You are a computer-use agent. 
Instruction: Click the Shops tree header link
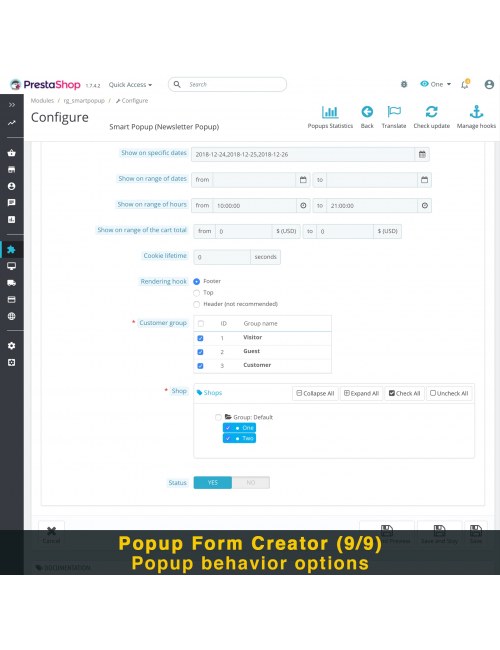(x=209, y=393)
